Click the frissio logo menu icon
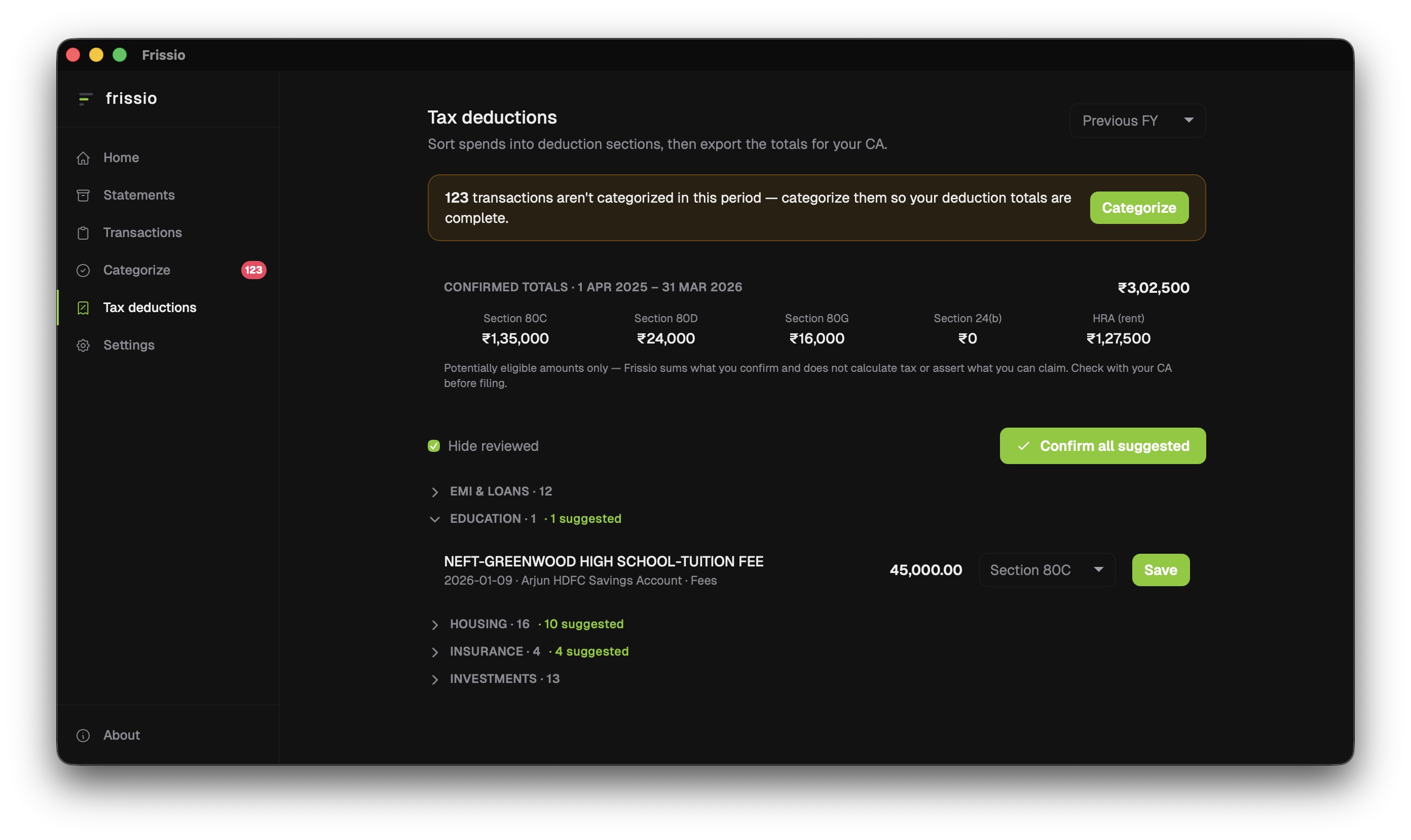 tap(85, 99)
